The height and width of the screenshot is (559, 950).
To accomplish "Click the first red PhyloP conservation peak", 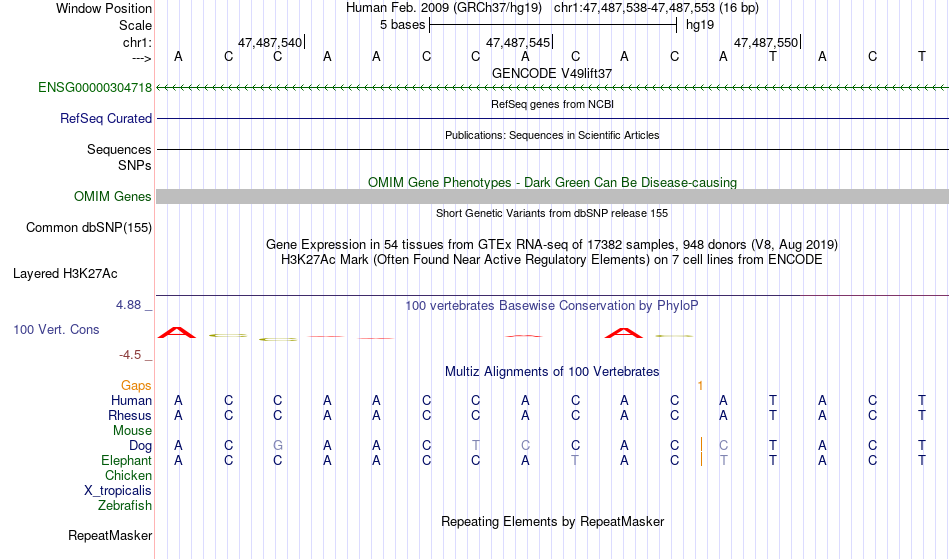I will coord(177,332).
